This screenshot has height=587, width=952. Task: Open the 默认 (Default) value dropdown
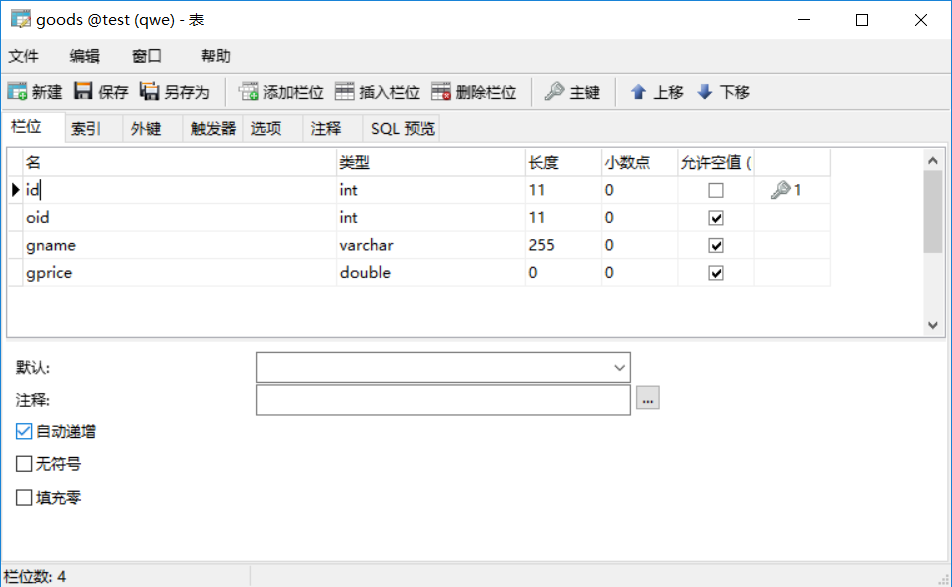pos(620,367)
